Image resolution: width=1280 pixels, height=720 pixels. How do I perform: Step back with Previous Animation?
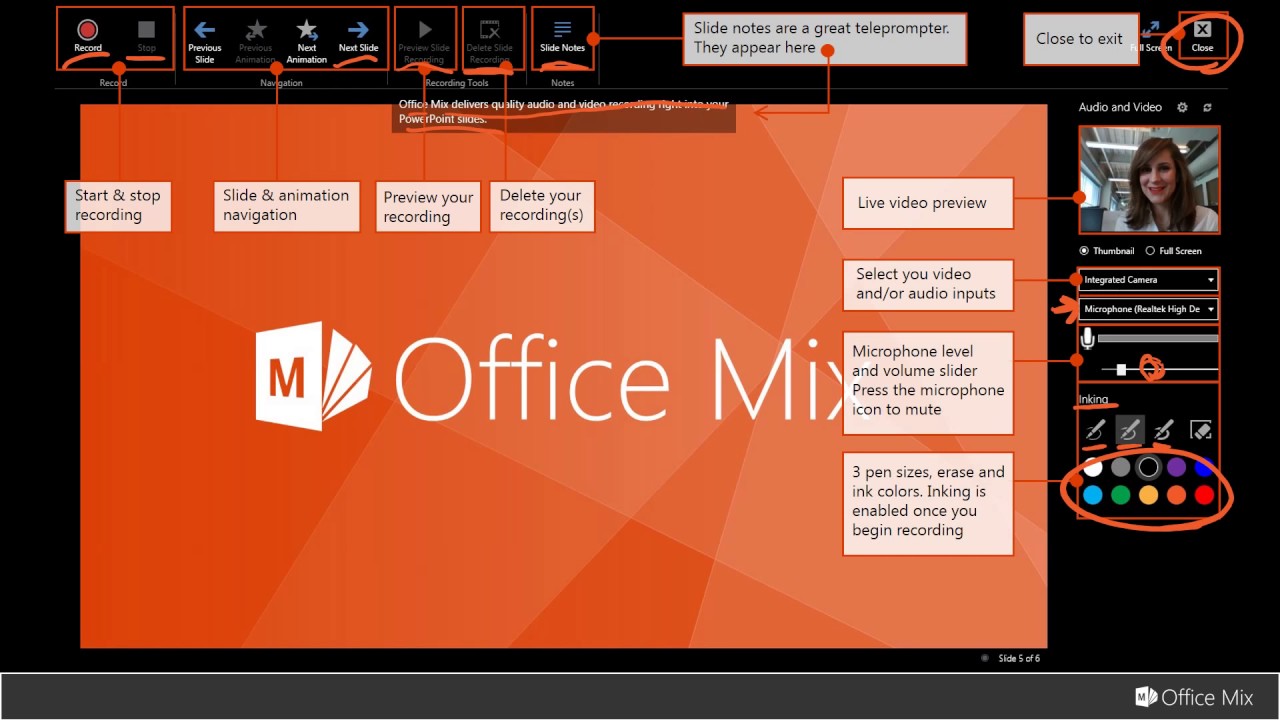tap(255, 41)
